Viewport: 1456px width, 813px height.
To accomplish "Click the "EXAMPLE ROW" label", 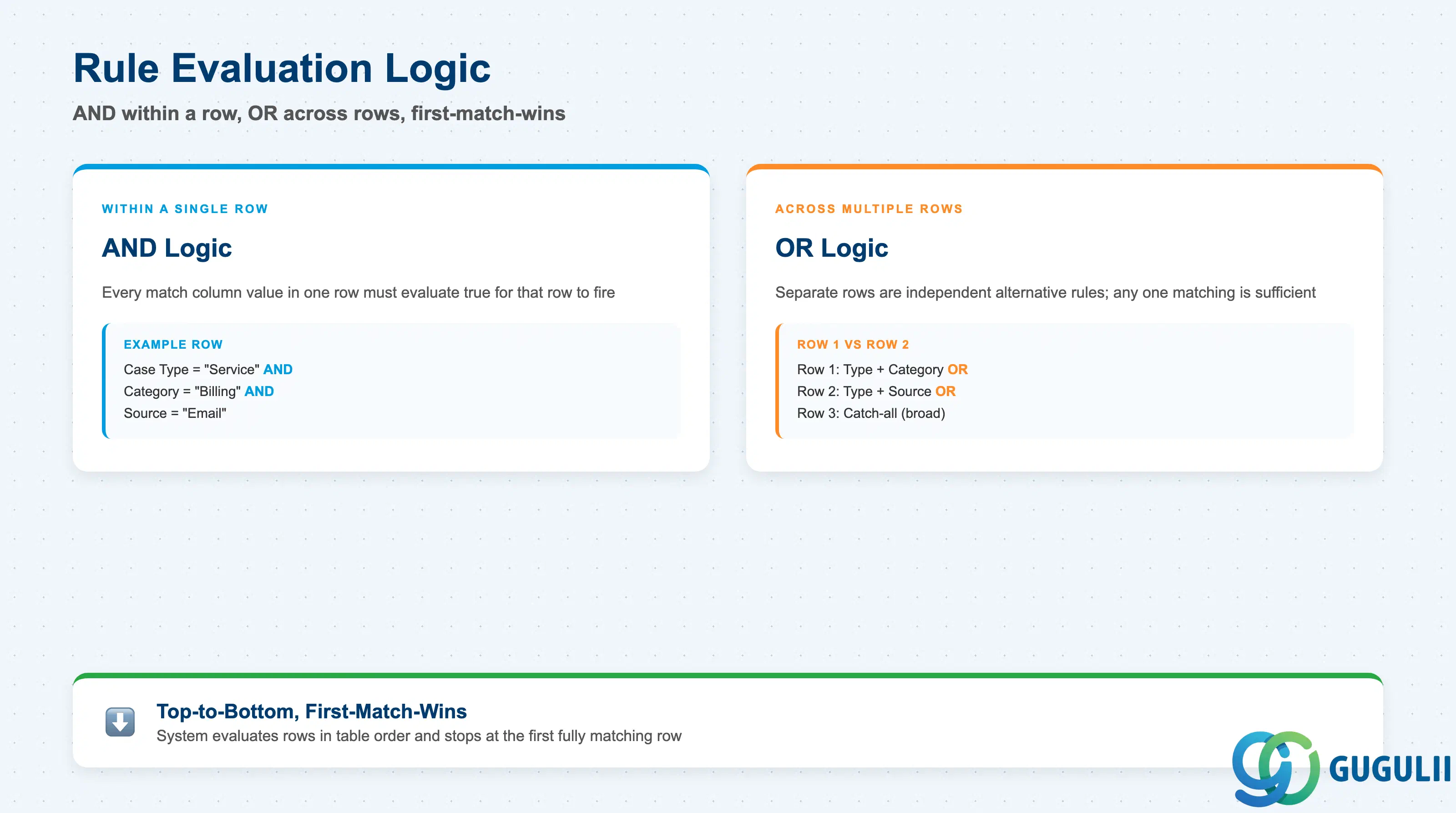I will click(173, 345).
